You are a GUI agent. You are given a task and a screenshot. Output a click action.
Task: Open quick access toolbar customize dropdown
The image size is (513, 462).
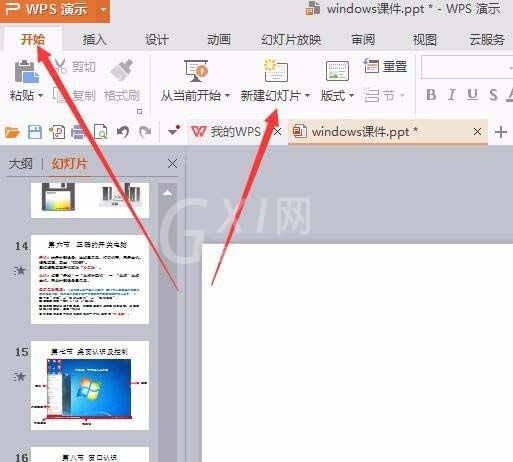174,131
